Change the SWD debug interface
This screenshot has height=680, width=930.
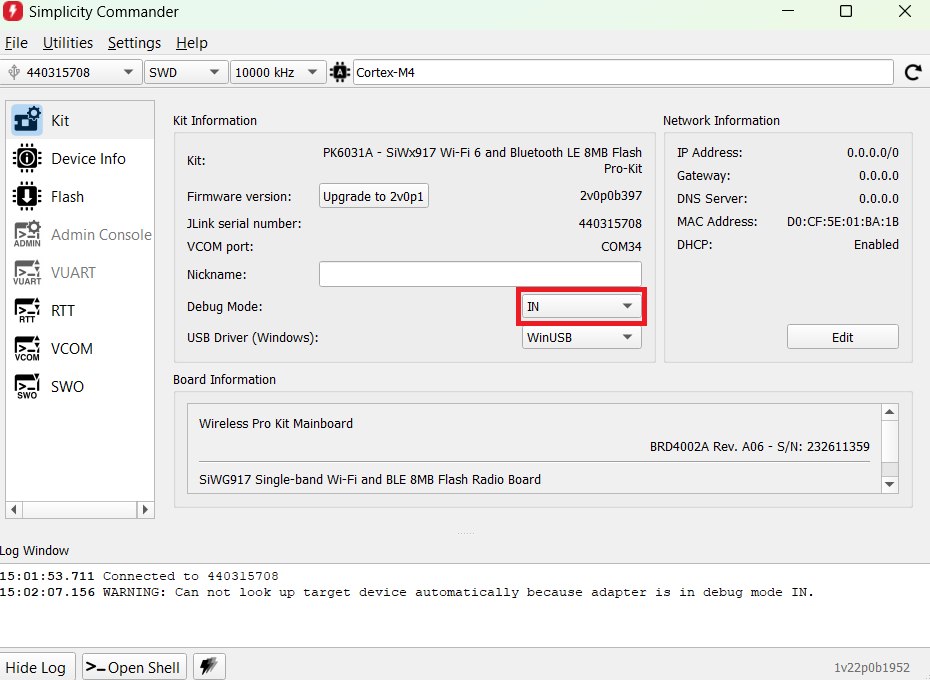click(x=185, y=71)
